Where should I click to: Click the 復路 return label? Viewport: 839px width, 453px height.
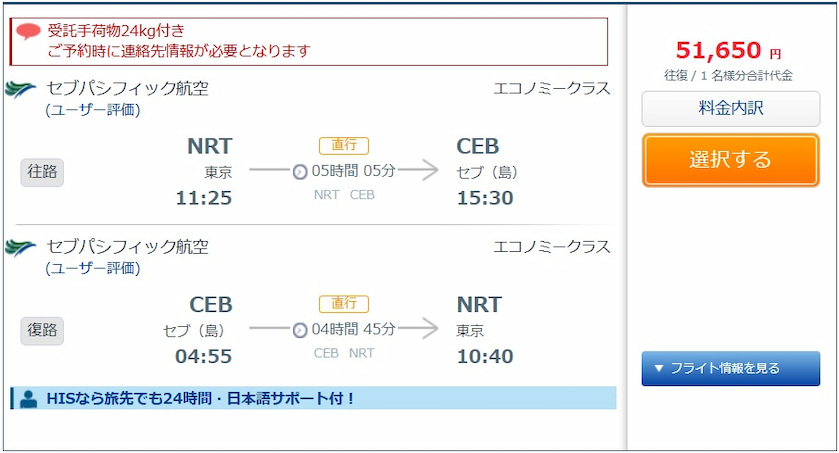coord(42,330)
